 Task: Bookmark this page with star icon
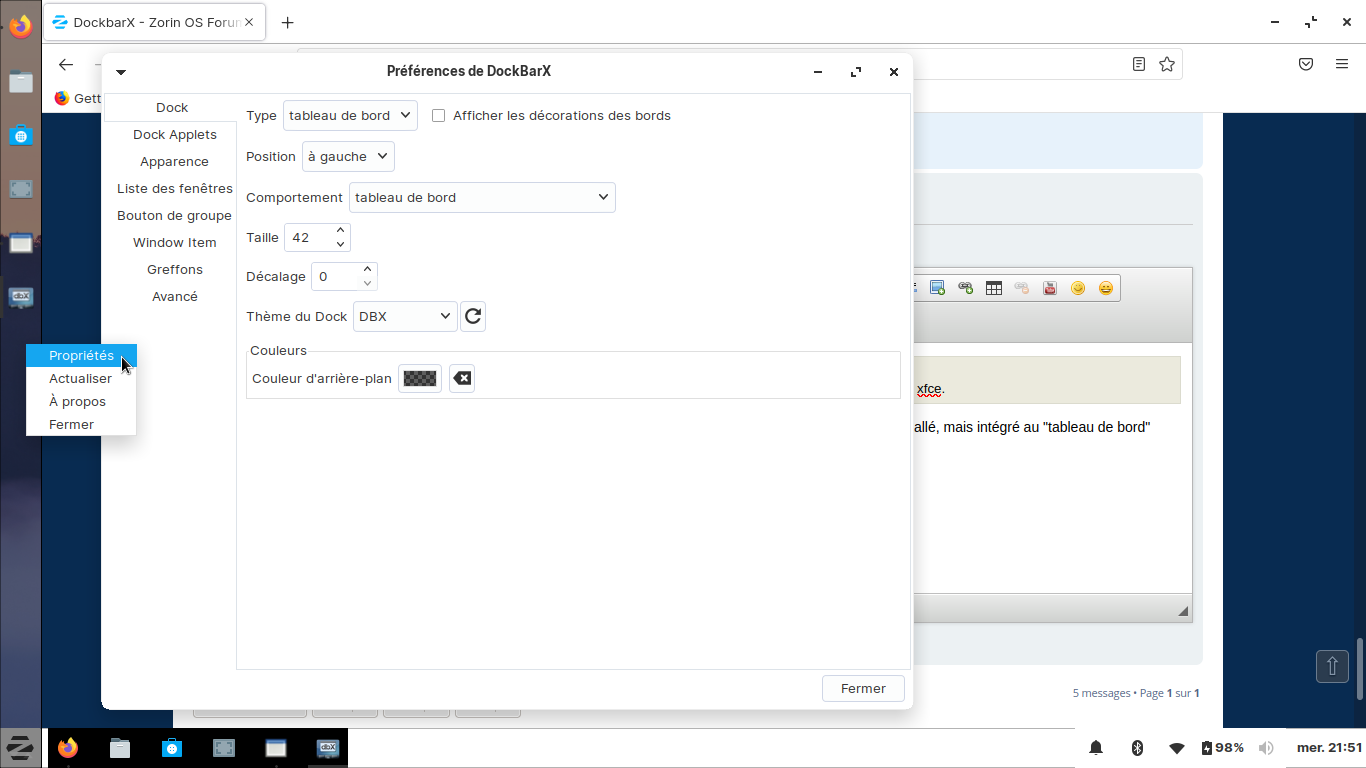pyautogui.click(x=1166, y=64)
